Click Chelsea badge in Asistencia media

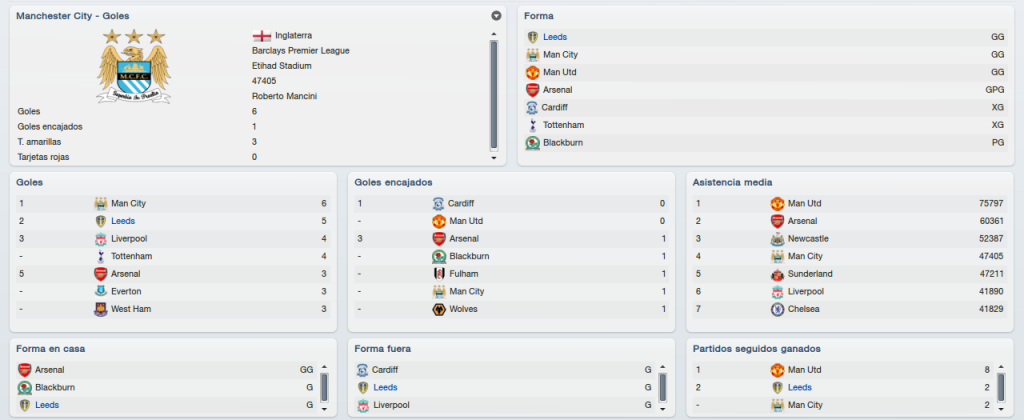coord(777,309)
